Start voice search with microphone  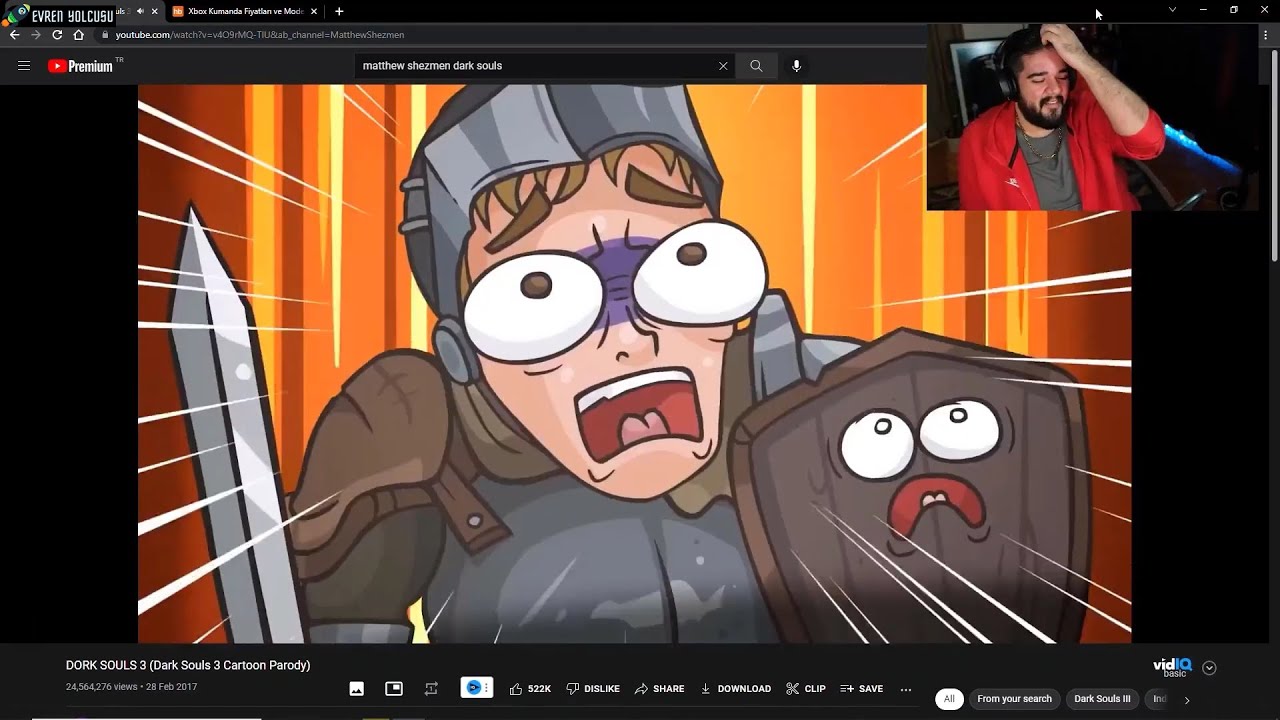797,66
